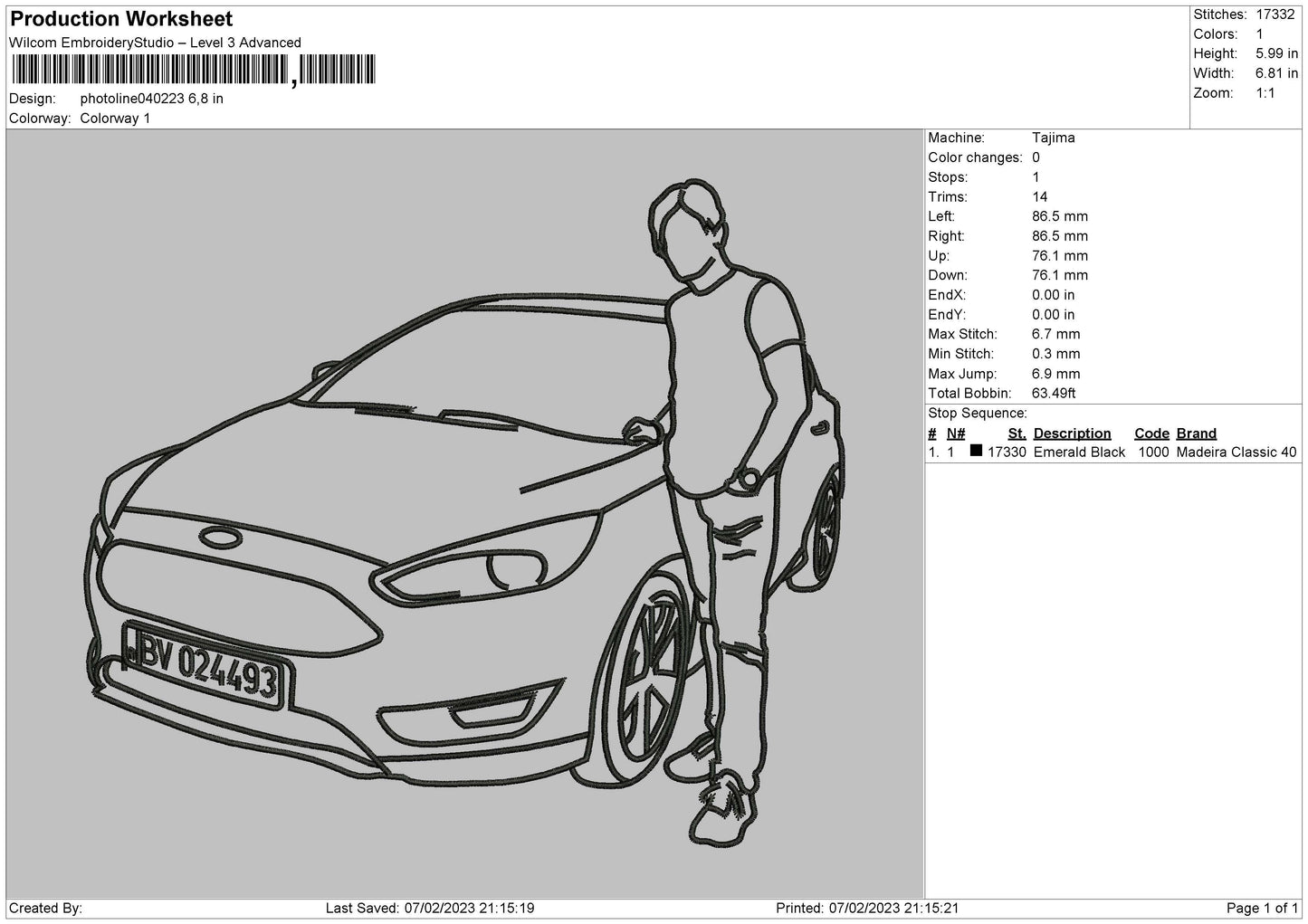Select the stitches count "17332"
1308x924 pixels.
click(x=1275, y=14)
